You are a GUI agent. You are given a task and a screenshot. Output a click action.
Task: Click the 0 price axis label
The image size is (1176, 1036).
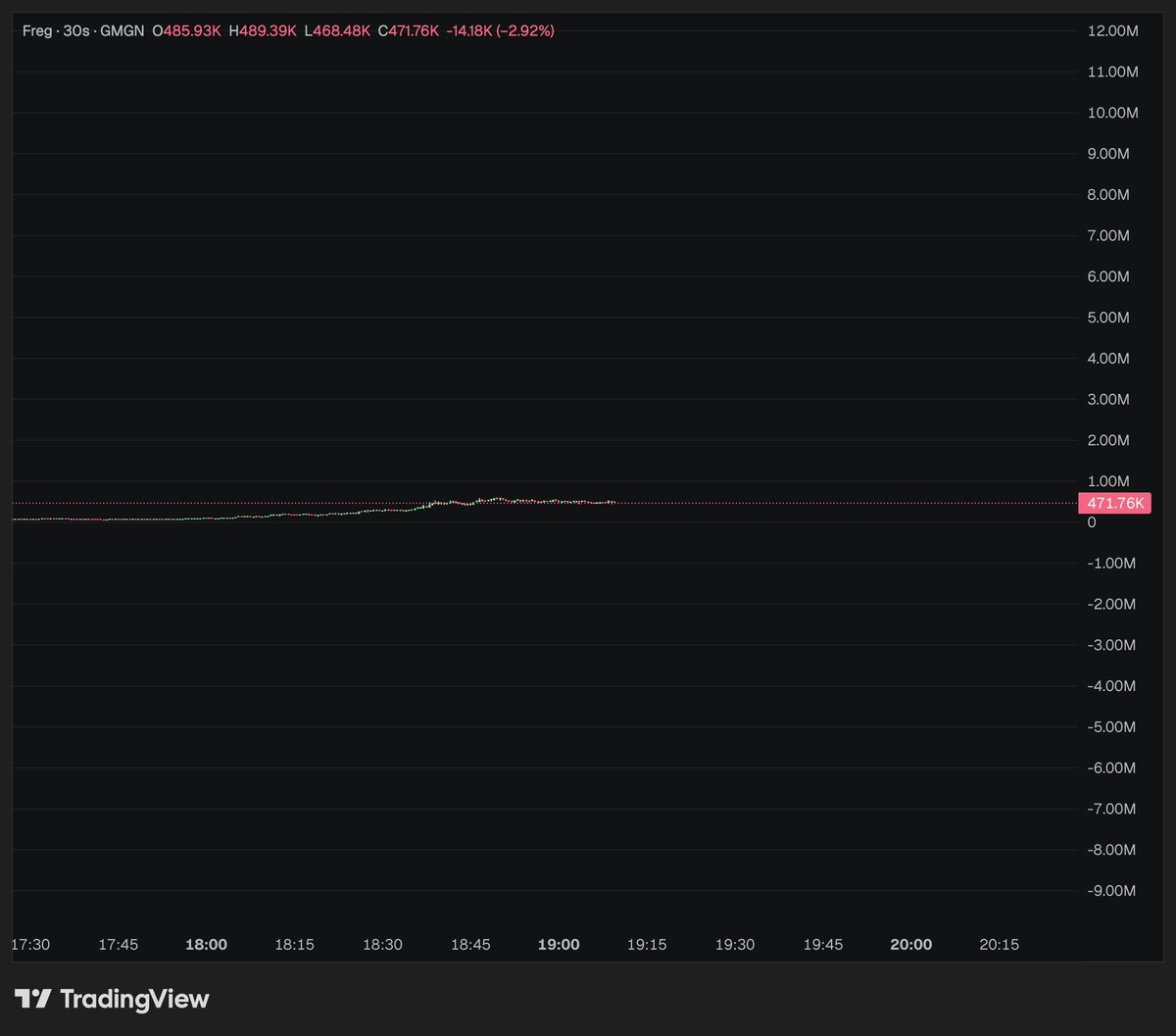(1093, 522)
